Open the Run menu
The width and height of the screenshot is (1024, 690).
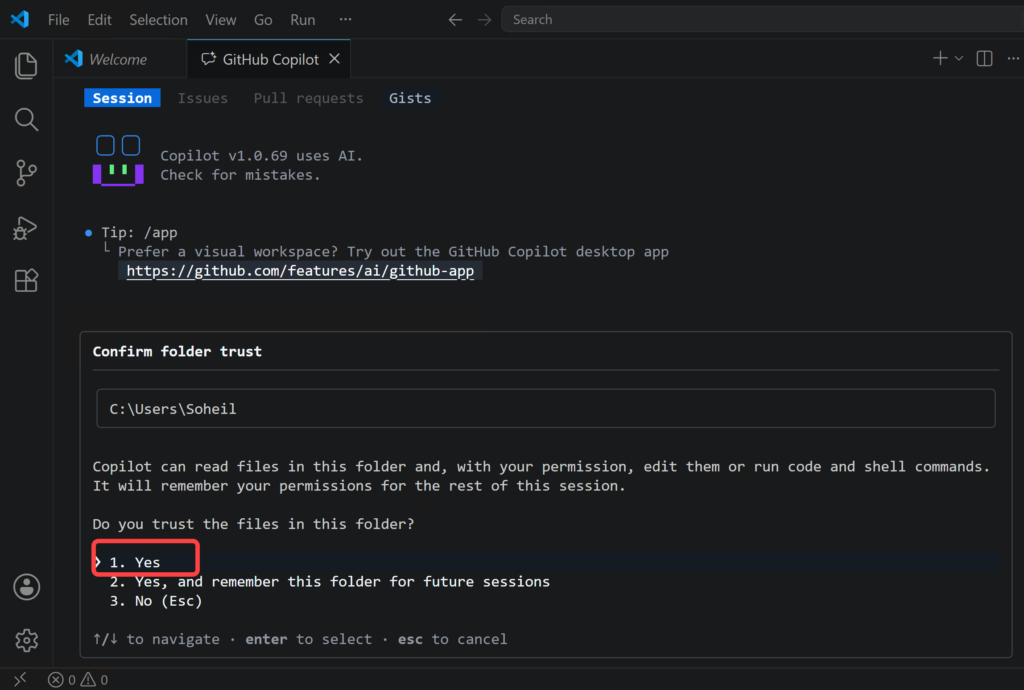tap(302, 20)
